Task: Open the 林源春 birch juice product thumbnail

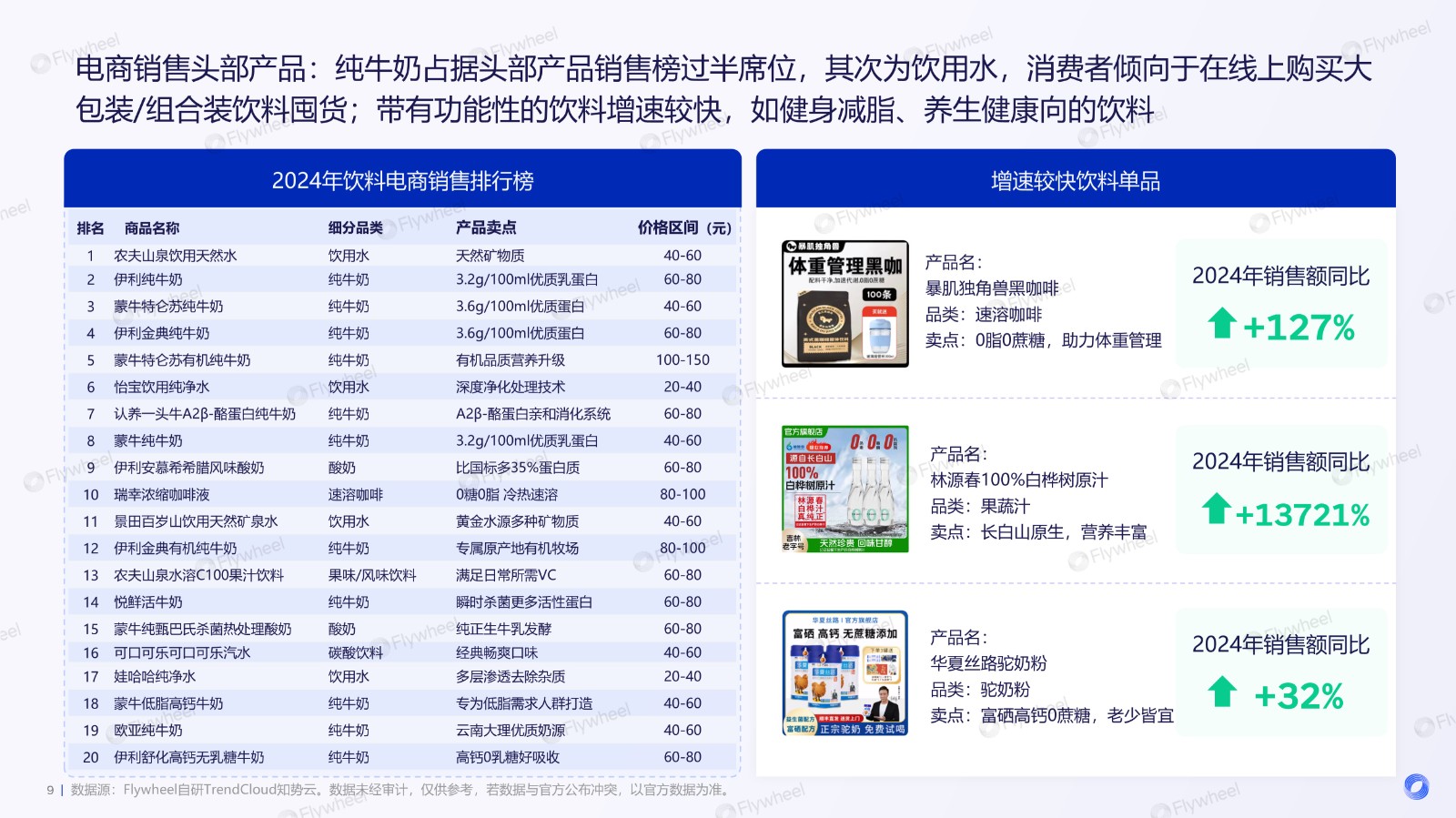Action: 845,489
